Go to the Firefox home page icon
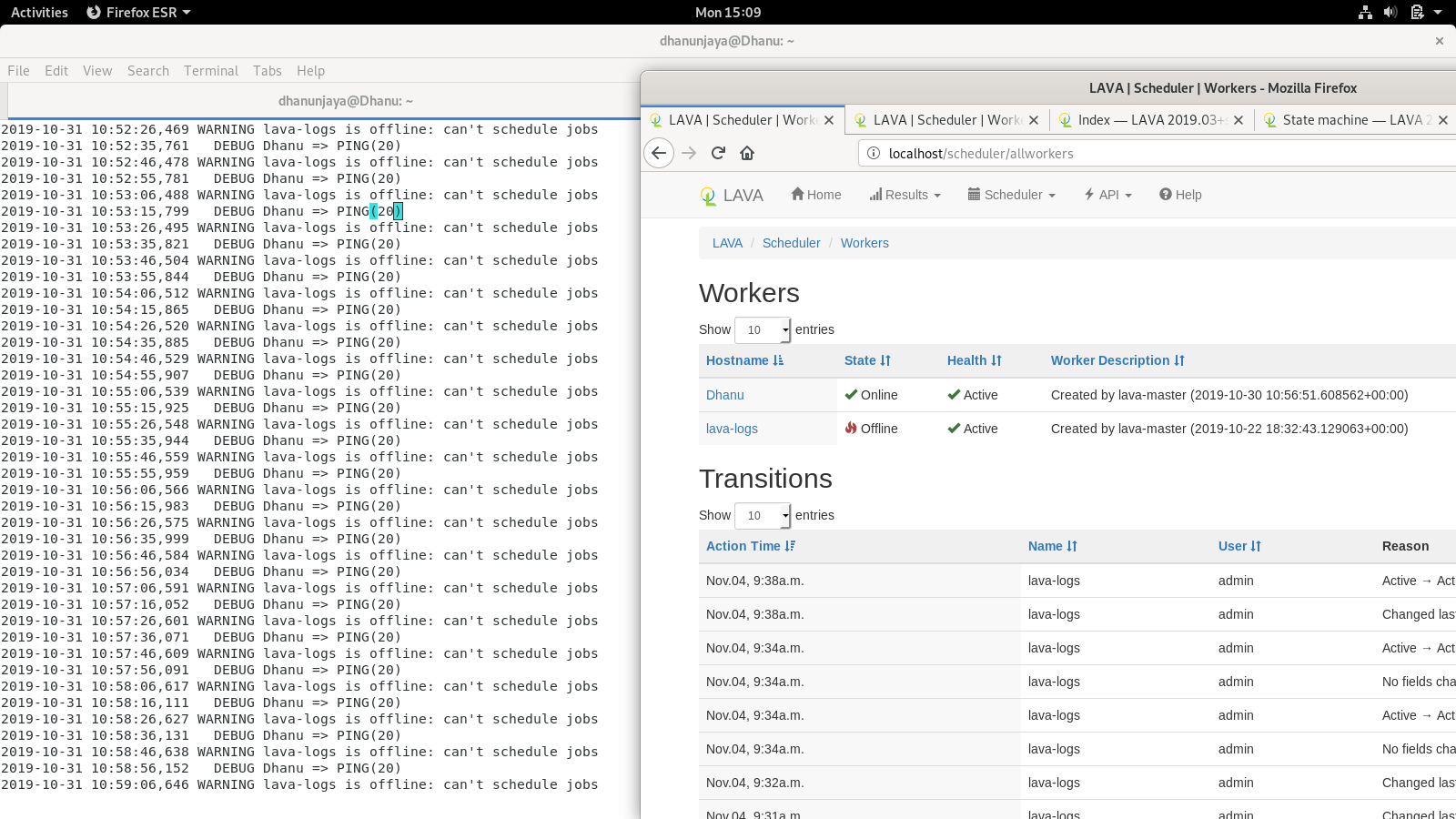 pos(747,153)
